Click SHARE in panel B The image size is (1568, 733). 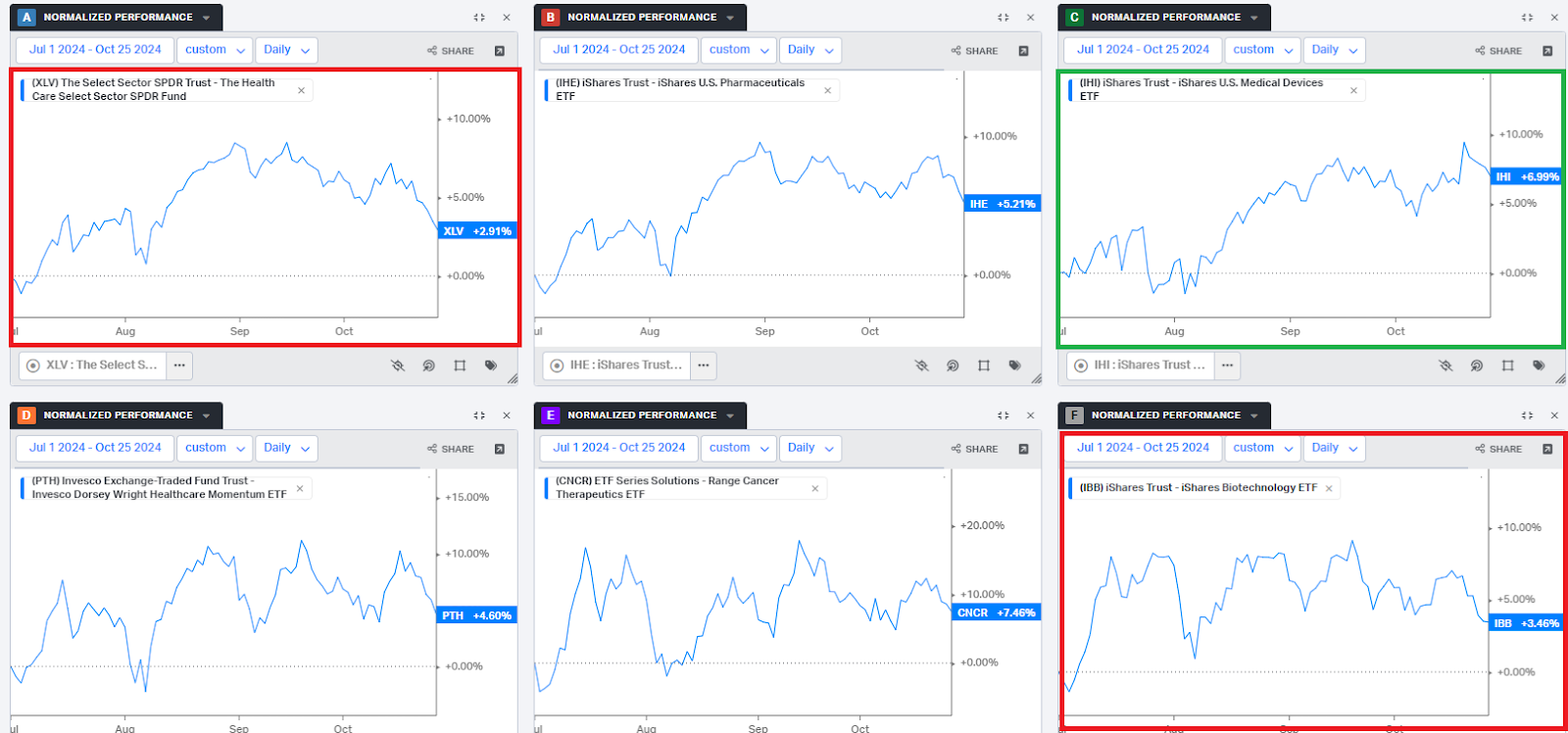[975, 51]
